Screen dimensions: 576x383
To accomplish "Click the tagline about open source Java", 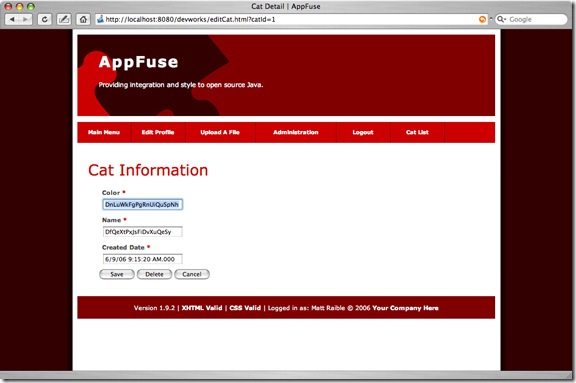I will 181,85.
